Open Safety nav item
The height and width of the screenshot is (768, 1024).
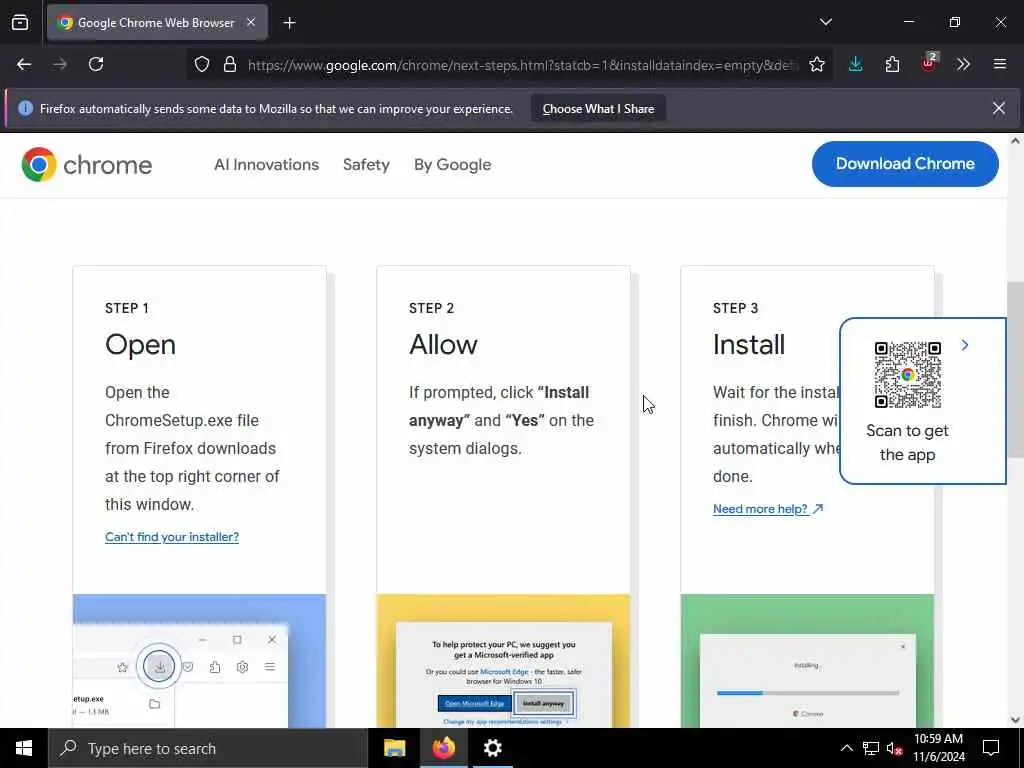(366, 165)
